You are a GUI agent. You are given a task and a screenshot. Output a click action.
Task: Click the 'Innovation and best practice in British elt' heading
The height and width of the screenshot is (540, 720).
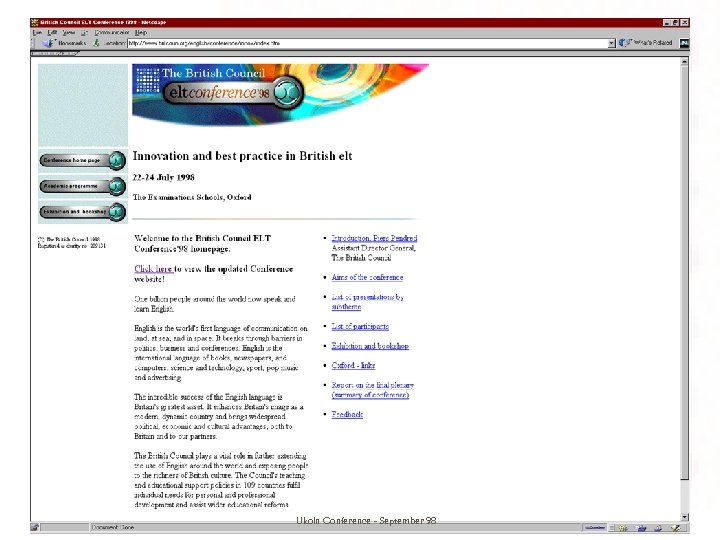242,156
